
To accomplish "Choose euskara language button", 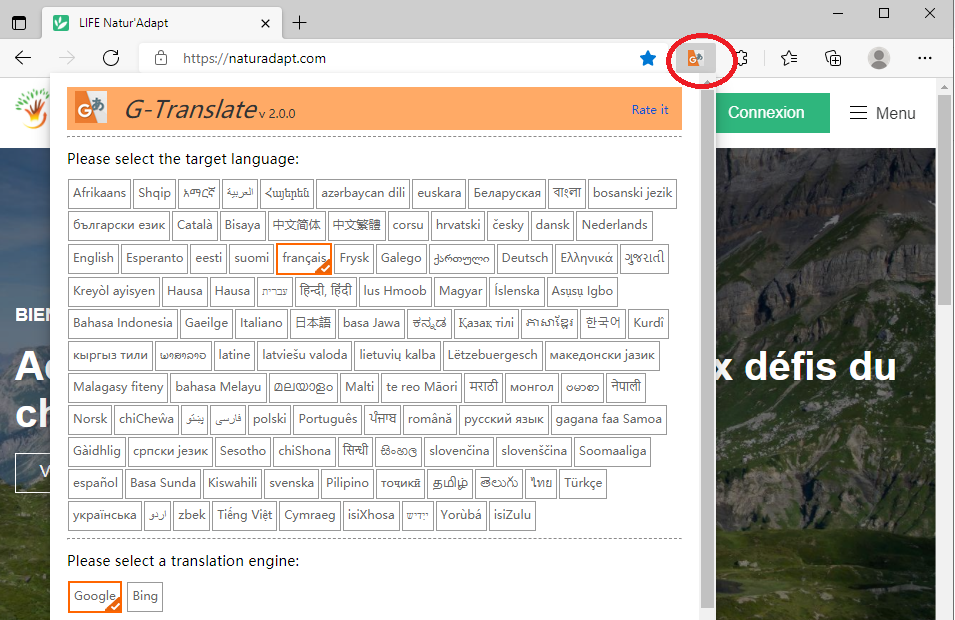I will tap(439, 193).
